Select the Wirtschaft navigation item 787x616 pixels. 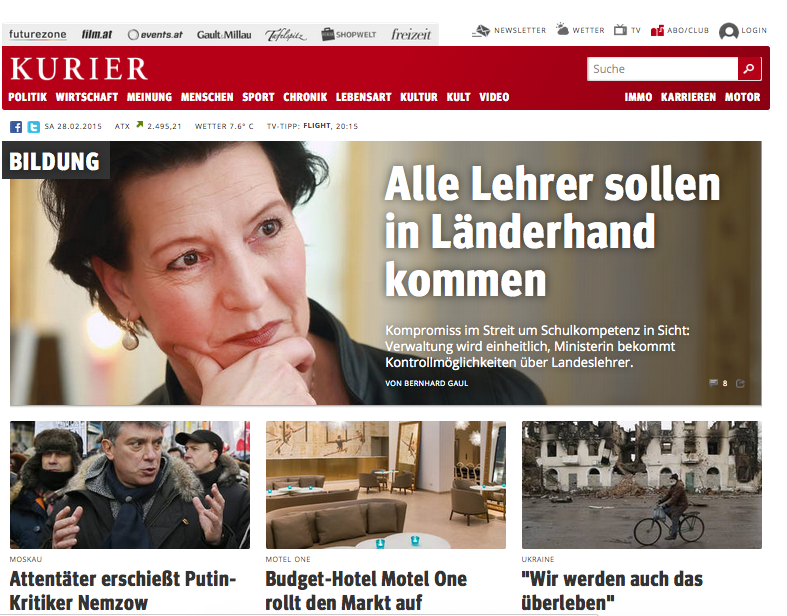pos(87,97)
